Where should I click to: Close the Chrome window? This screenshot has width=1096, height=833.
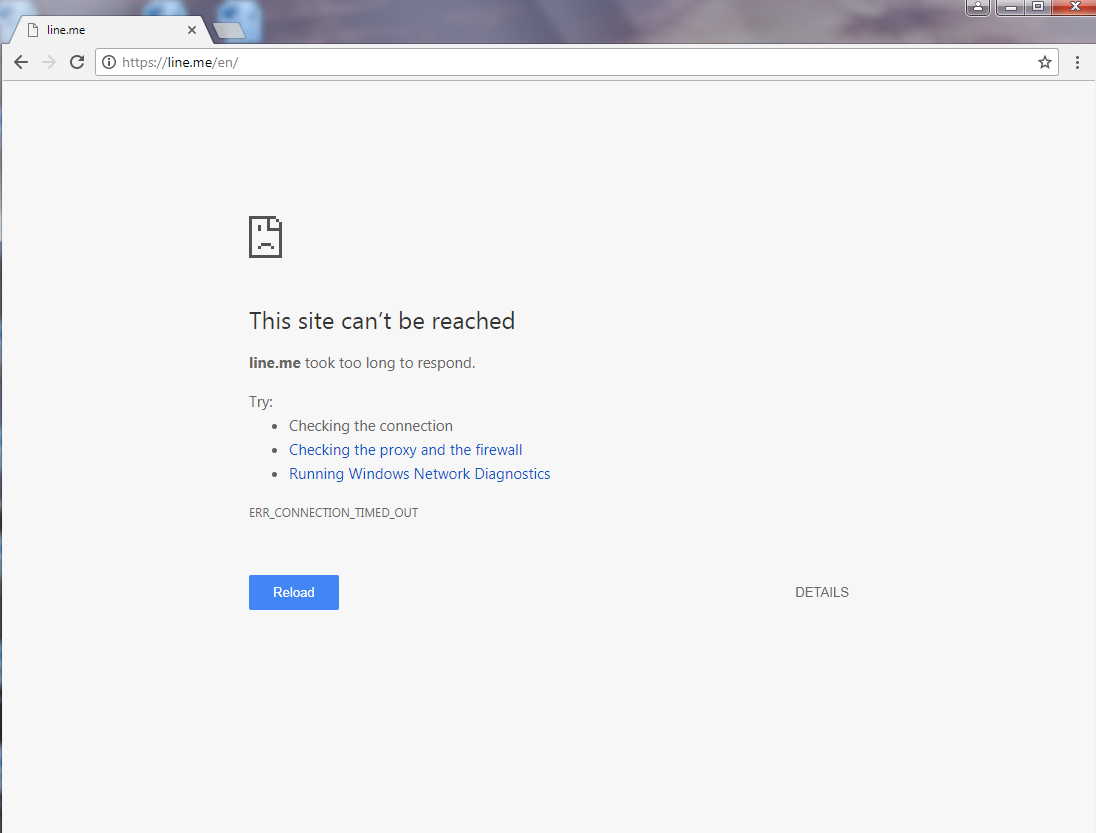[x=1074, y=7]
